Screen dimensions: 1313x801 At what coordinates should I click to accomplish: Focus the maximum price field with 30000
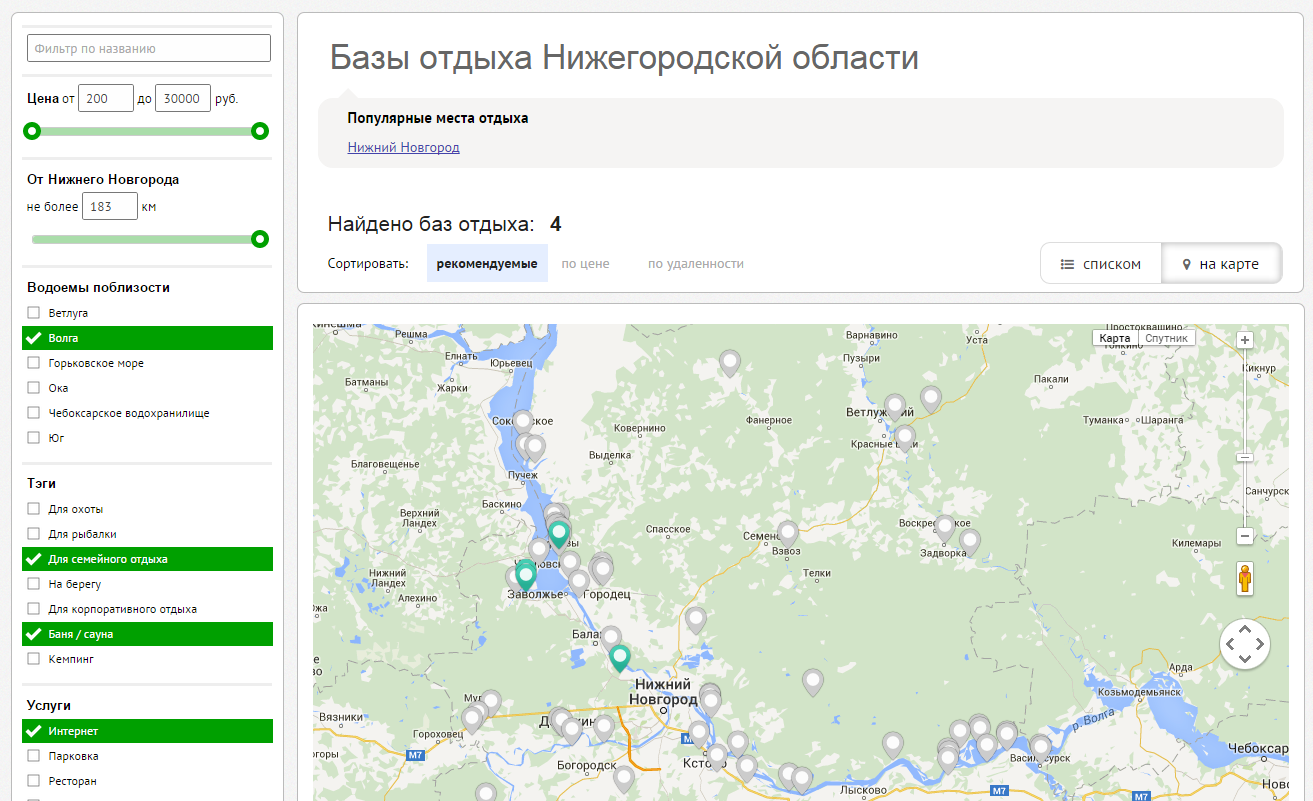point(183,98)
